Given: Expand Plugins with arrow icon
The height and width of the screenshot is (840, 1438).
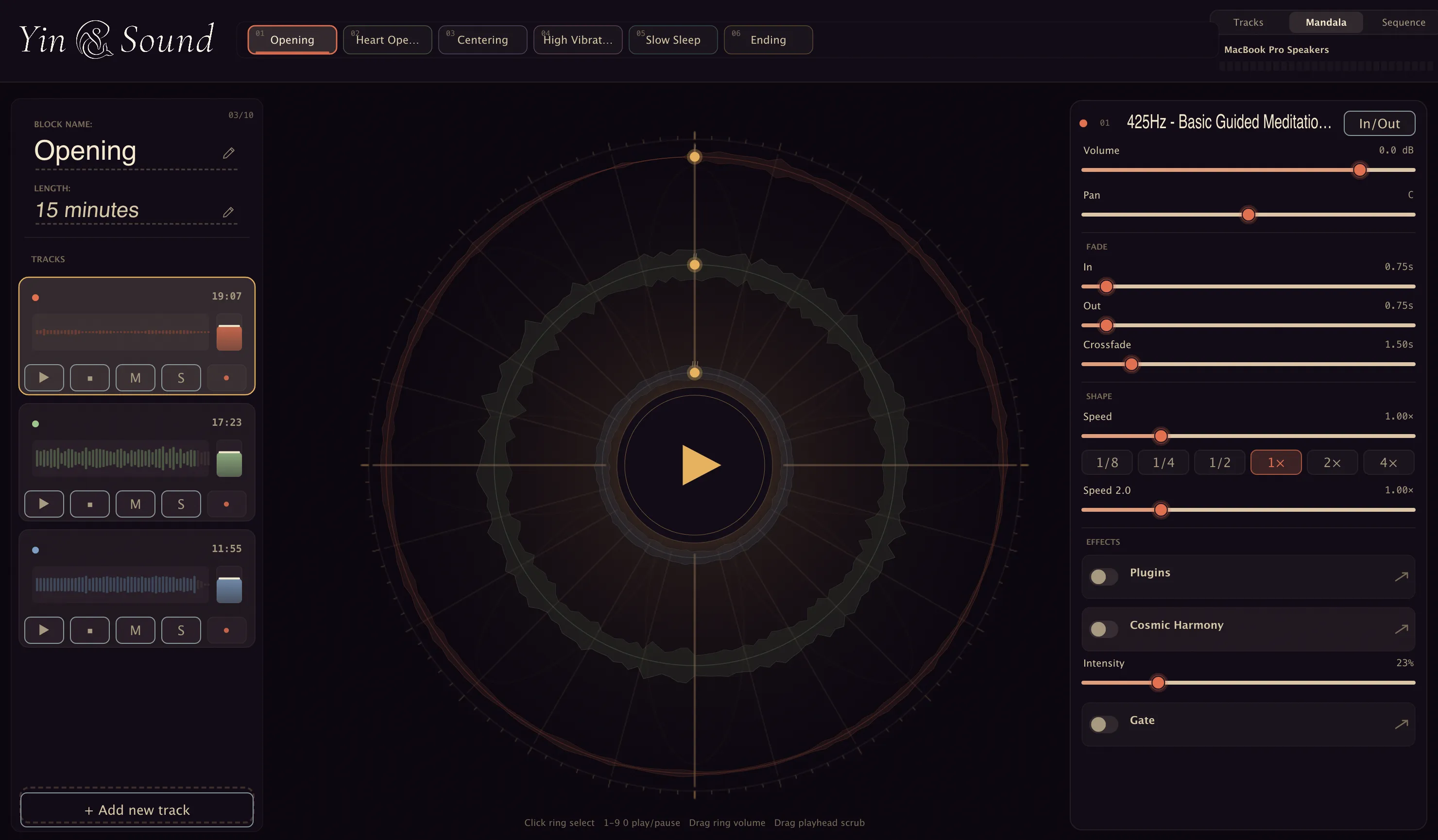Looking at the screenshot, I should (x=1402, y=576).
